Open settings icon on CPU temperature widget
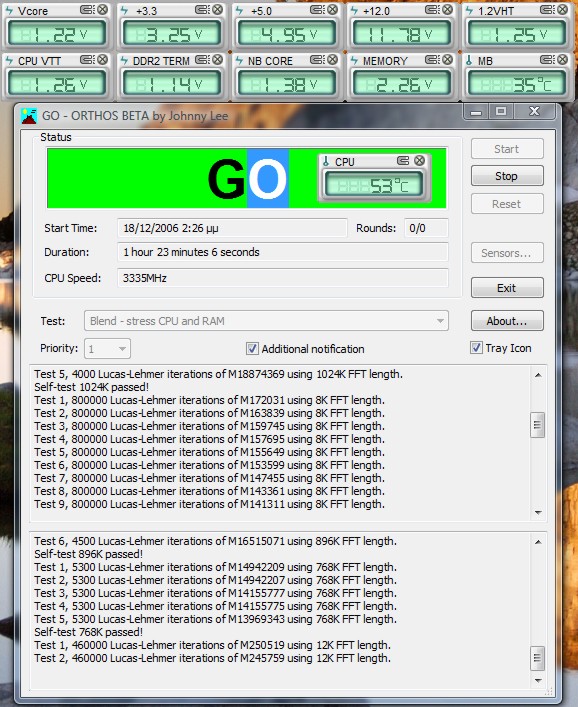Viewport: 578px width, 707px height. point(404,161)
